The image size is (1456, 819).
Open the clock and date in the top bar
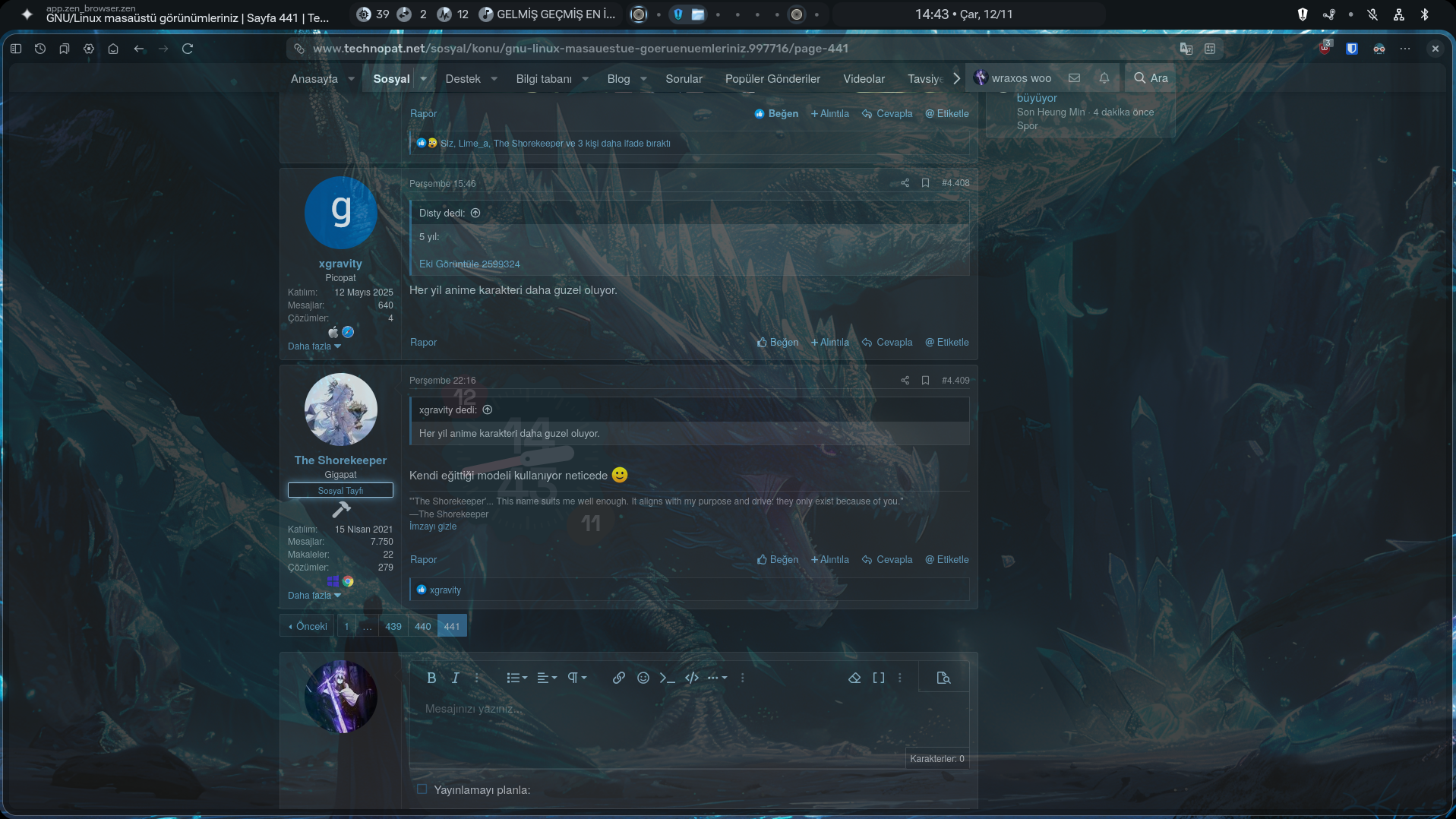tap(964, 14)
